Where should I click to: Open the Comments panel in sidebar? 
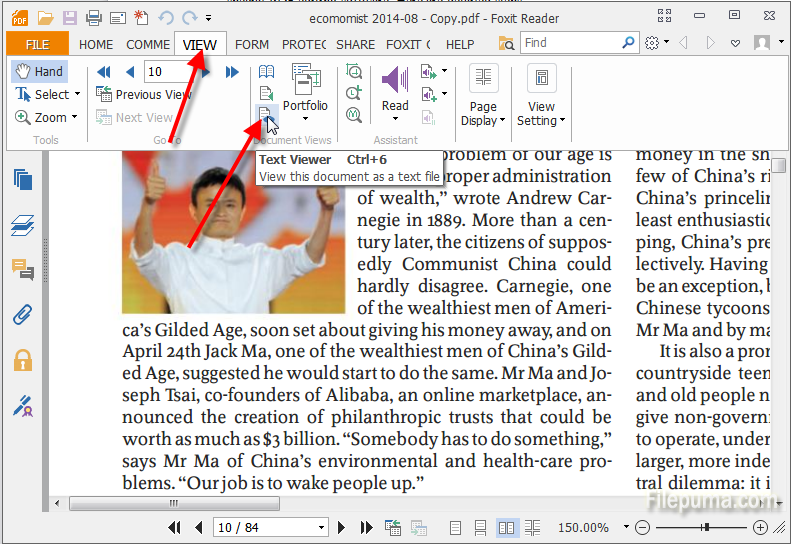coord(22,270)
